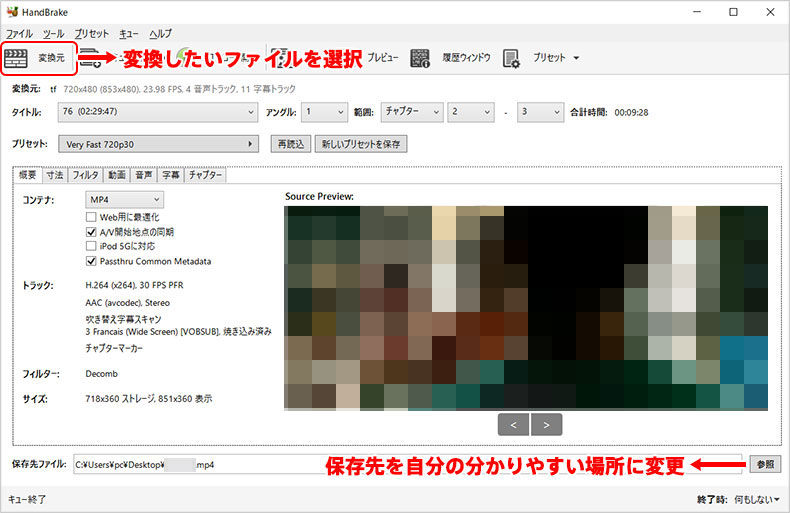Click the 変換元 source clapperboard icon
Viewport: 790px width, 513px height.
click(18, 57)
